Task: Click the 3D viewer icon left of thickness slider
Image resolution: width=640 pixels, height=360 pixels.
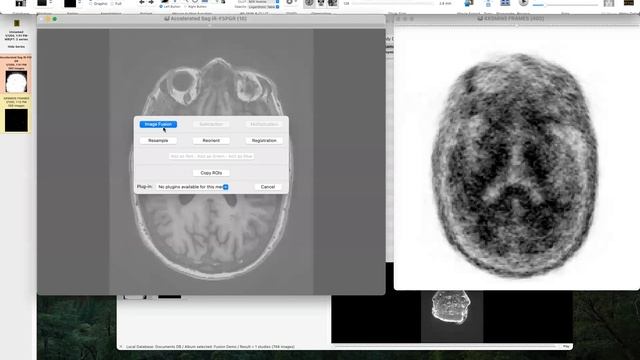Action: [x=333, y=3]
